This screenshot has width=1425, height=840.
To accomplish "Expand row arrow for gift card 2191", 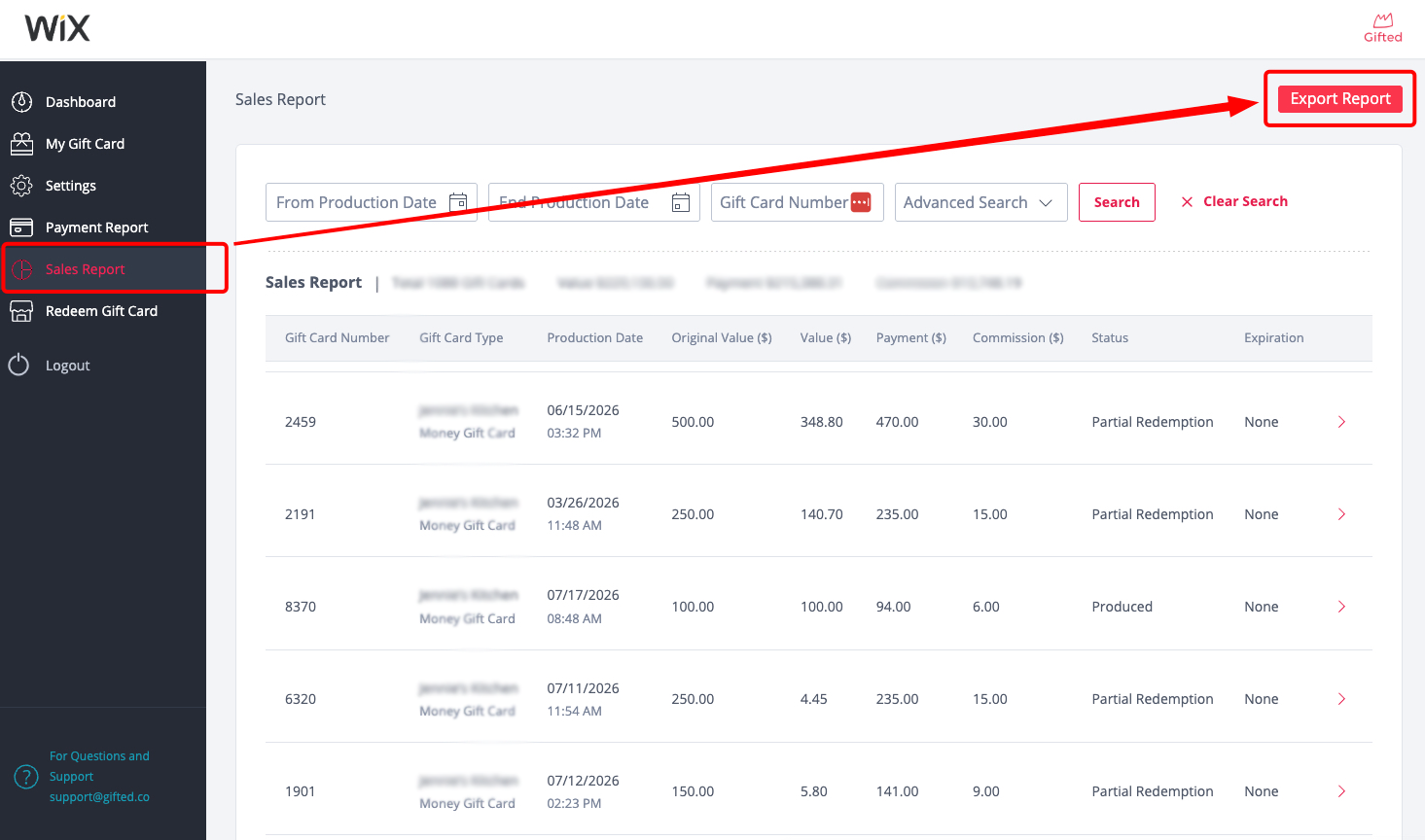I will point(1341,514).
